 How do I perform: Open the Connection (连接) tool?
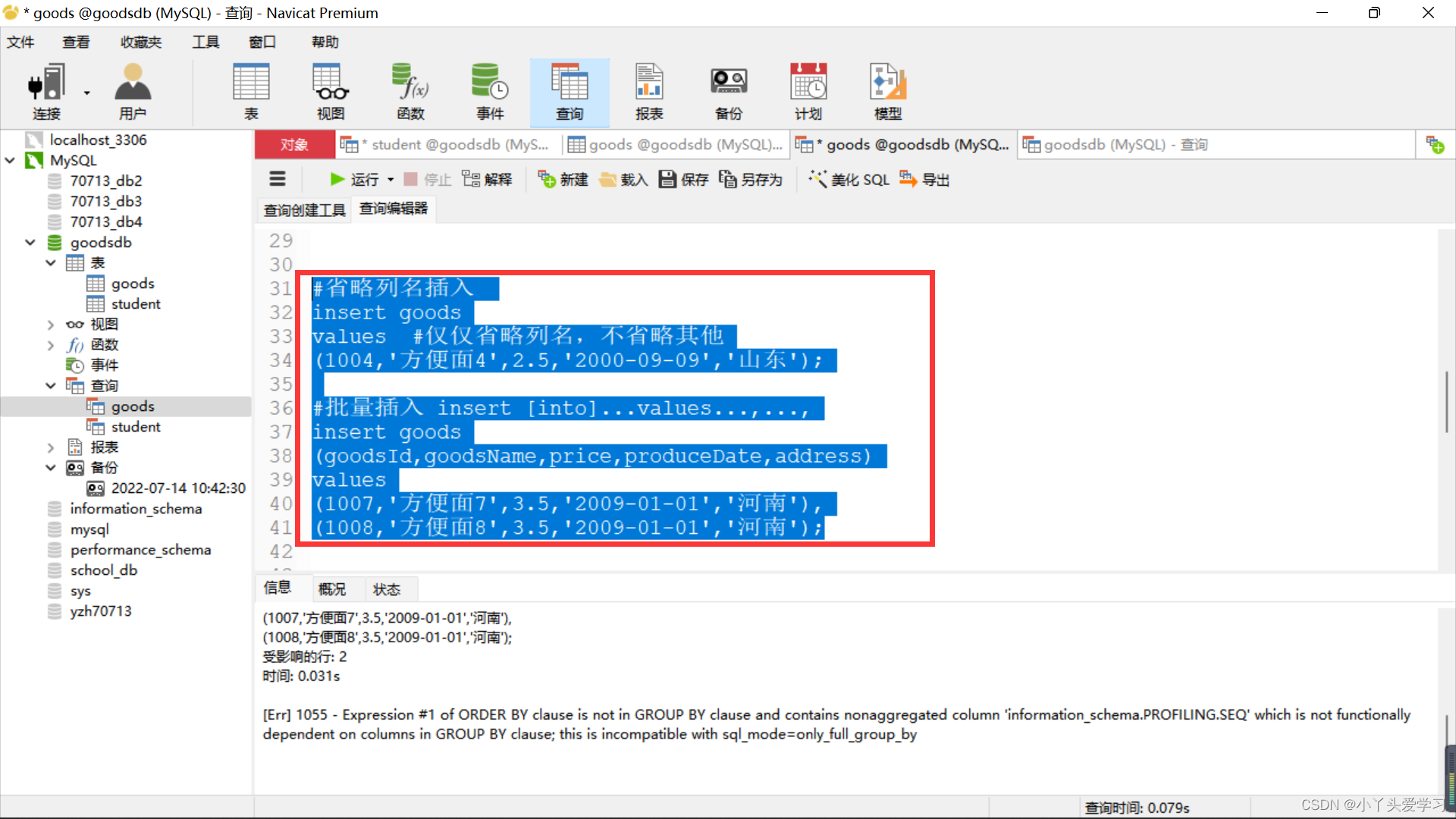45,92
